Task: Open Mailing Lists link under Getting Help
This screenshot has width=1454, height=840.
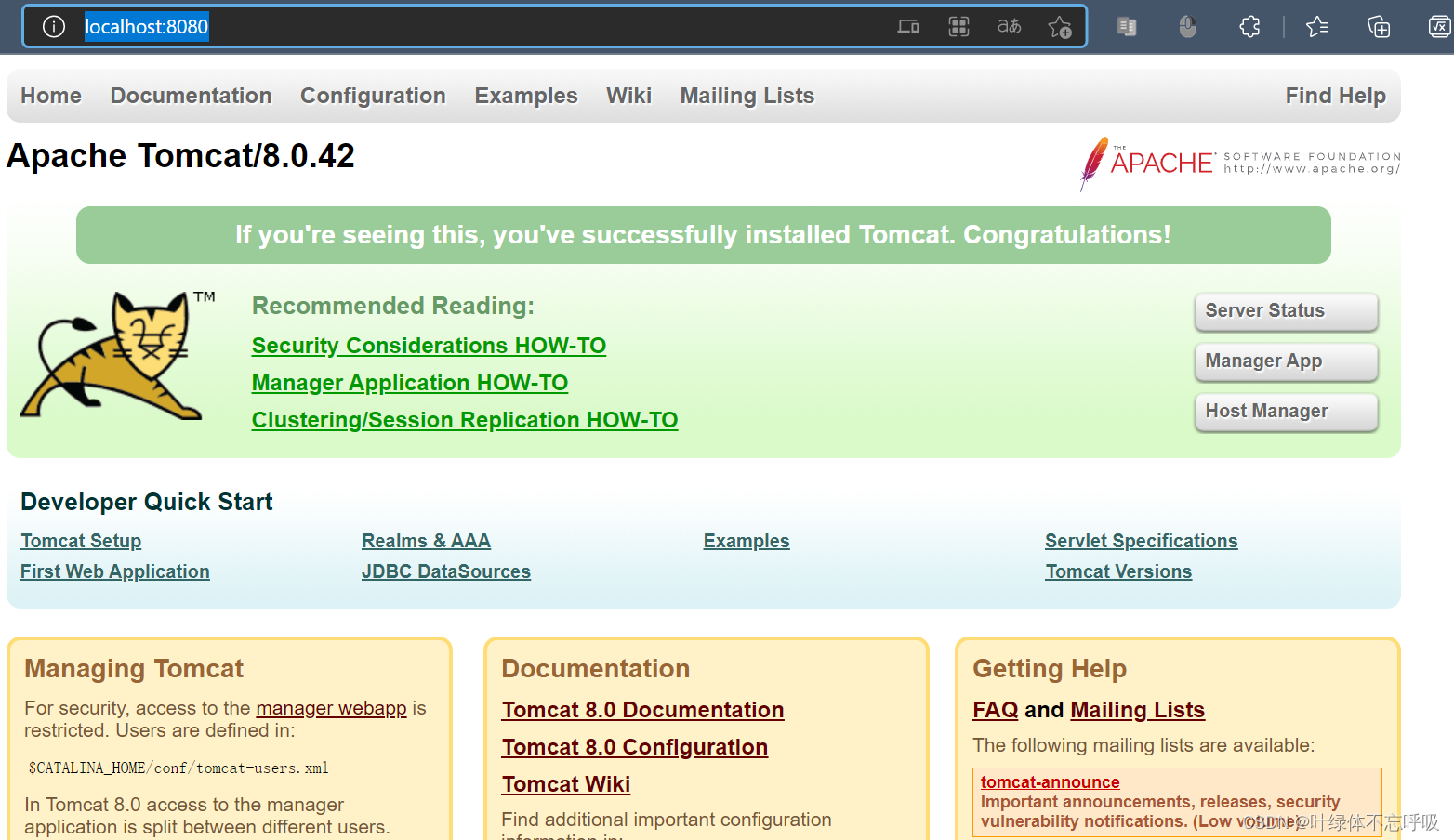Action: tap(1137, 710)
